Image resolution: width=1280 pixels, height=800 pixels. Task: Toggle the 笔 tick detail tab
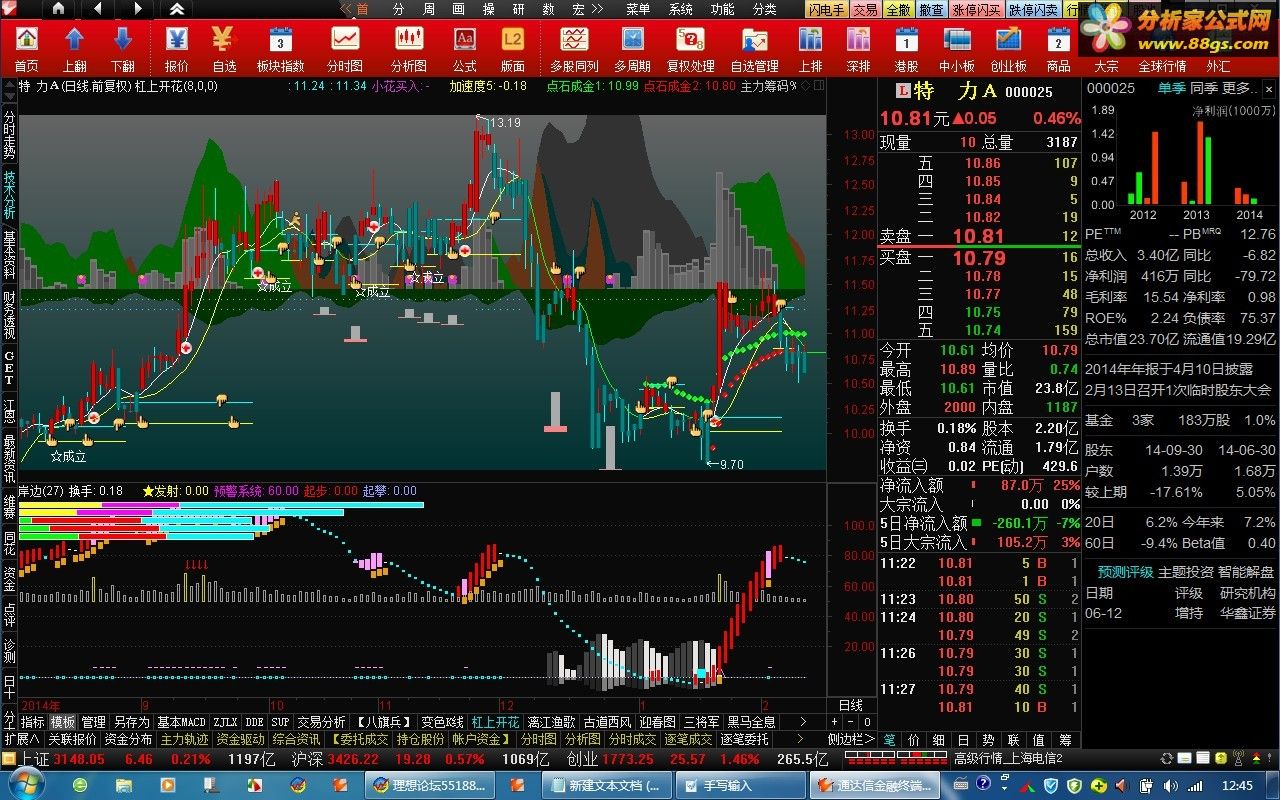coord(889,739)
